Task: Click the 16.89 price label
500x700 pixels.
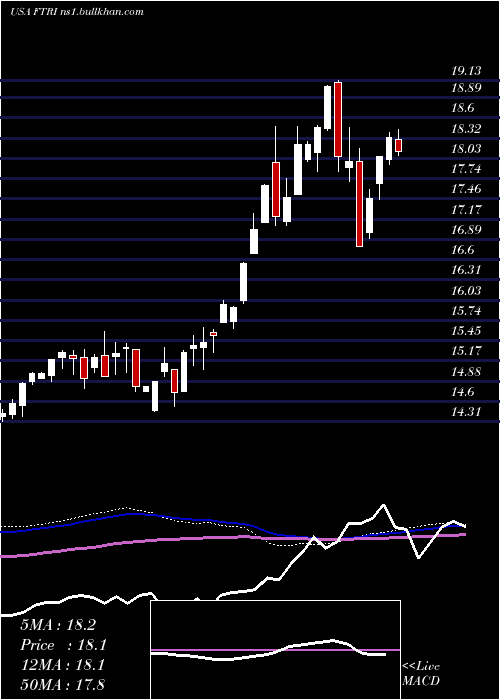Action: click(x=466, y=230)
